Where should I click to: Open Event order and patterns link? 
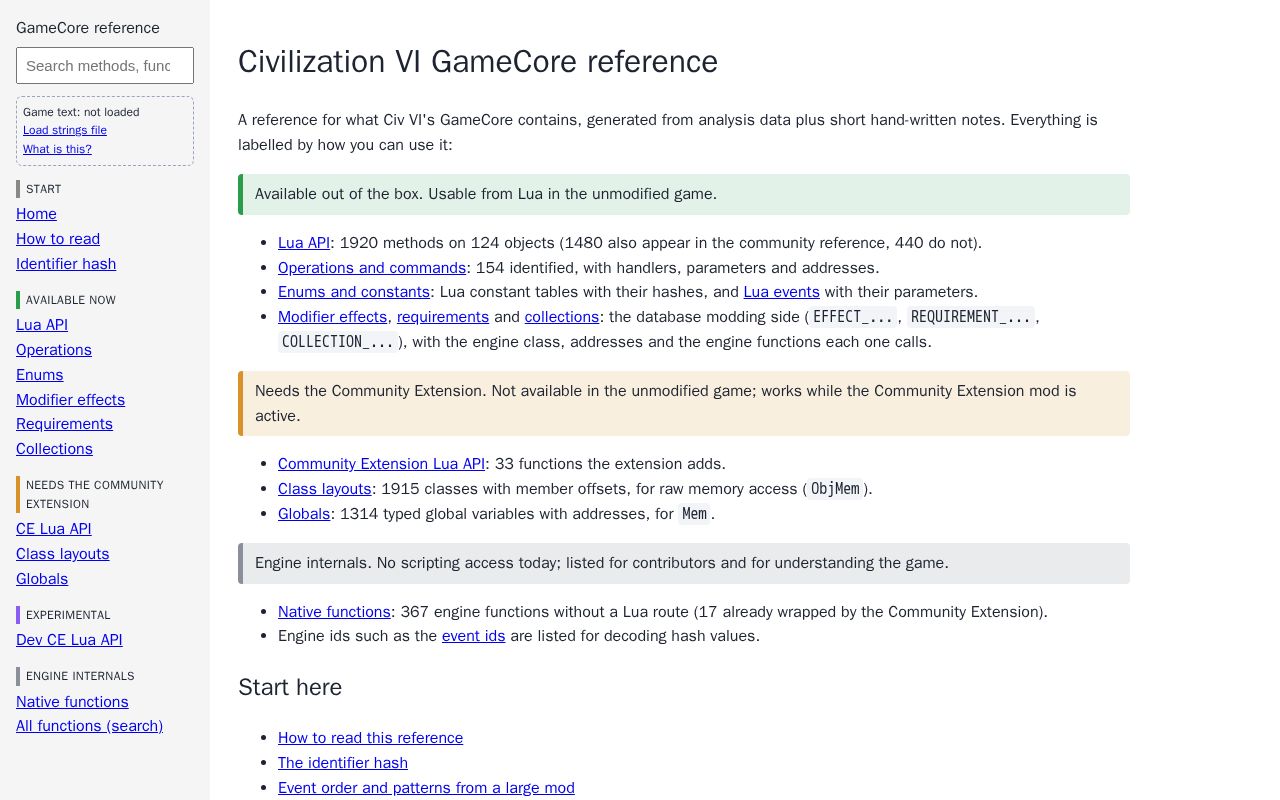coord(426,788)
